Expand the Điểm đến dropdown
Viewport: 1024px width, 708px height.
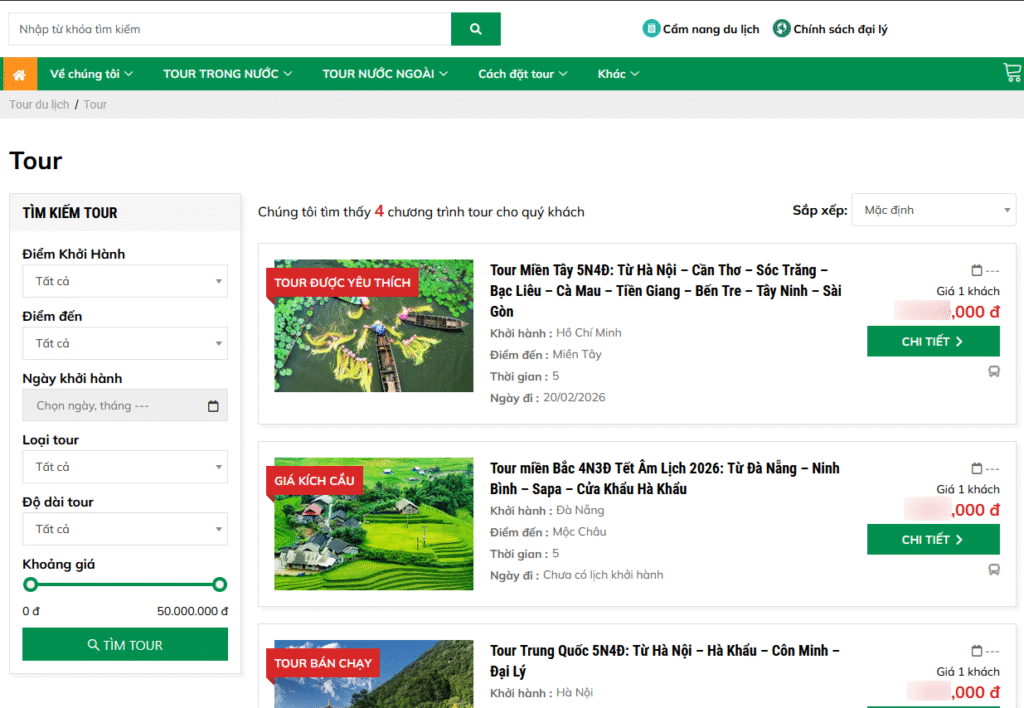[x=125, y=343]
